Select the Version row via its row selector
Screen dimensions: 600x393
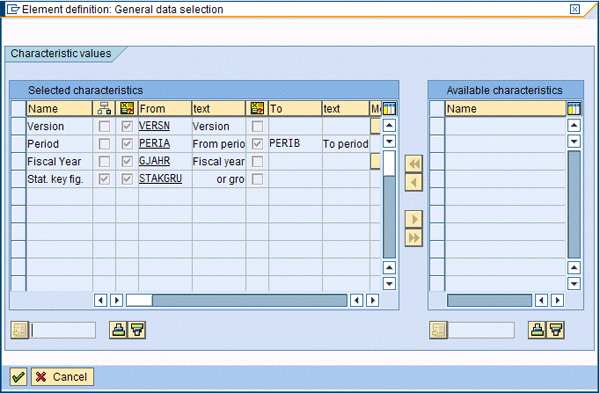18,126
